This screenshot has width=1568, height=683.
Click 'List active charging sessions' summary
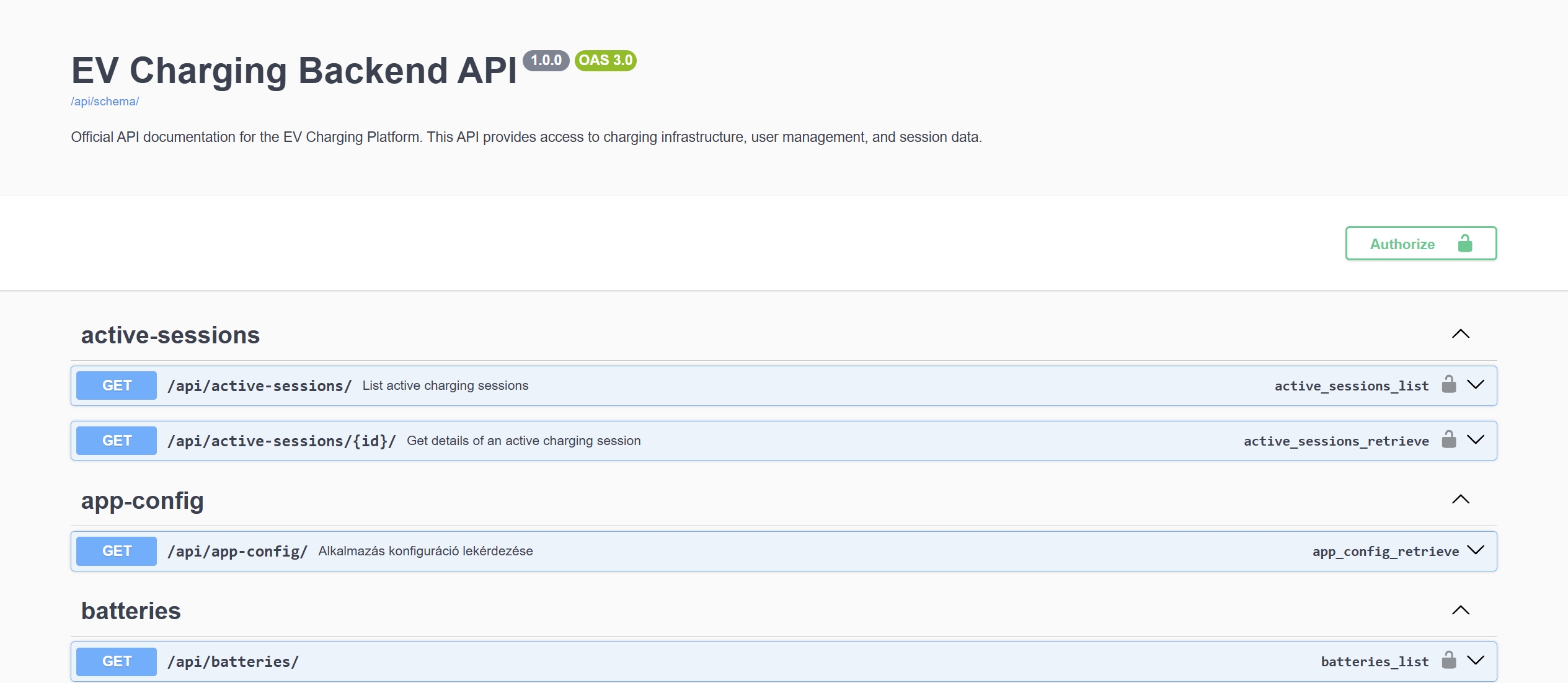point(445,386)
